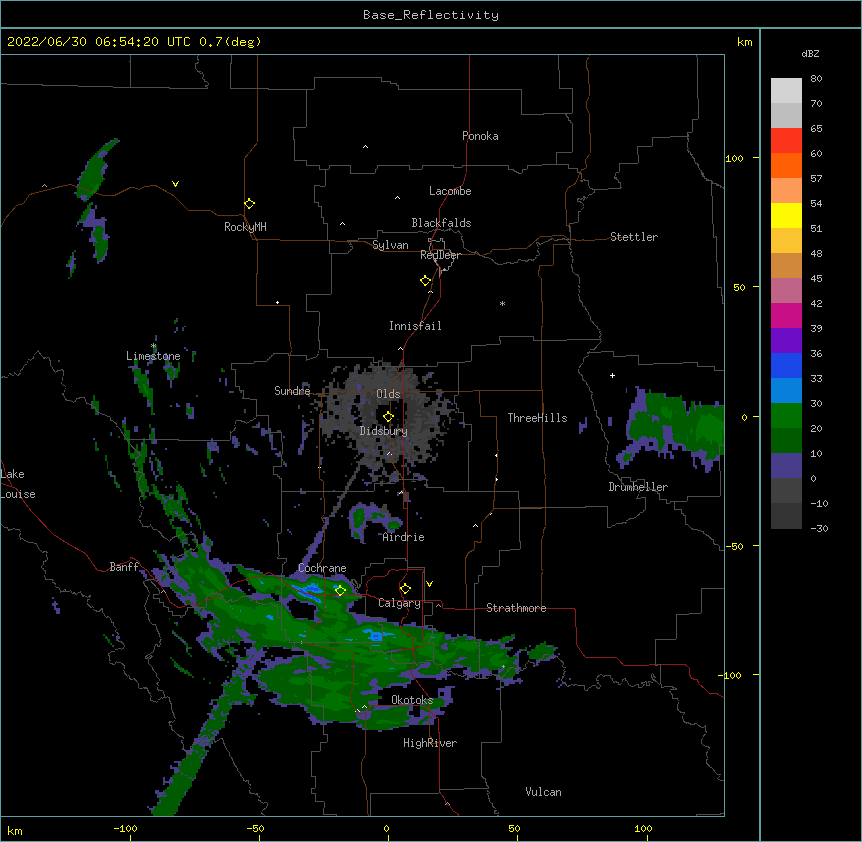This screenshot has height=842, width=862.
Task: Click the Olds town label
Action: pos(388,394)
